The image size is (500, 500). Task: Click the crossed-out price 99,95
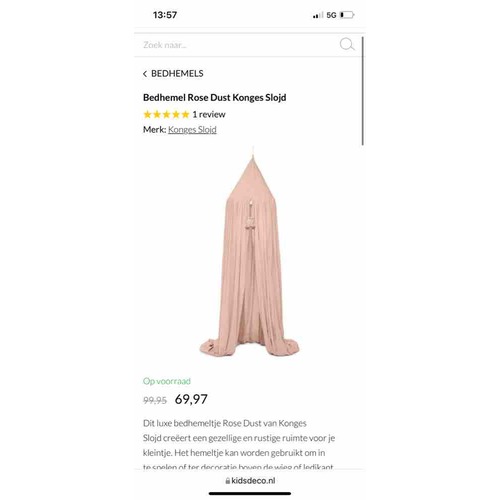coord(155,400)
